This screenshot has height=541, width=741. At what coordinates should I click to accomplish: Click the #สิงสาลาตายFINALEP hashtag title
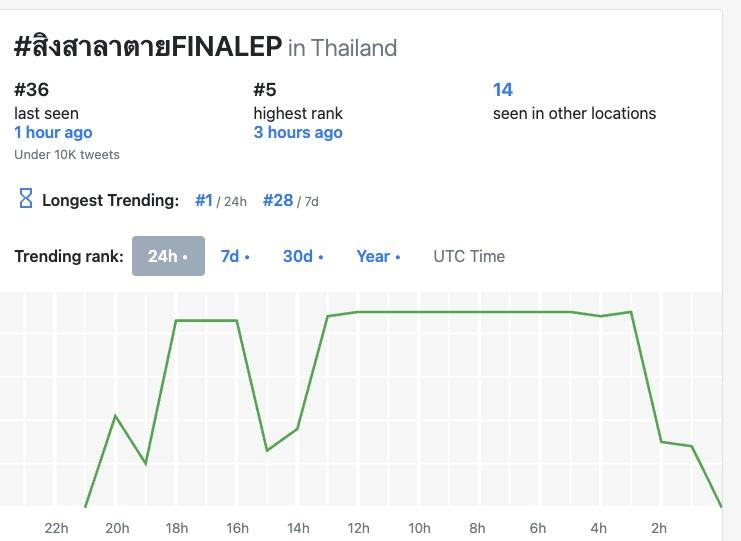pyautogui.click(x=148, y=46)
